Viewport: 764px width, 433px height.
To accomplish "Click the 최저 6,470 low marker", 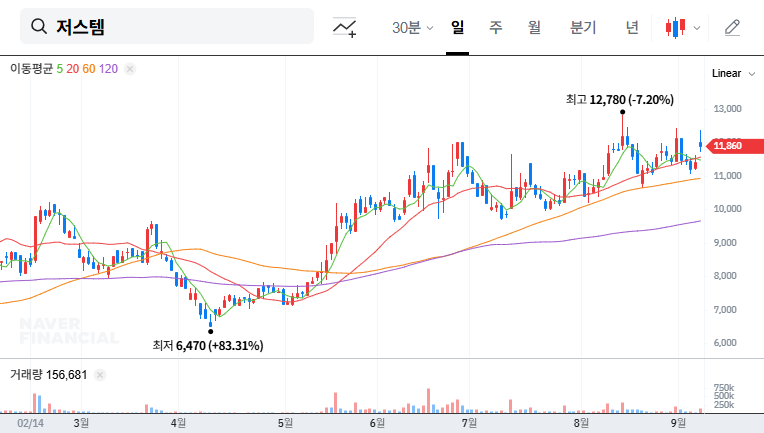I will tap(207, 345).
